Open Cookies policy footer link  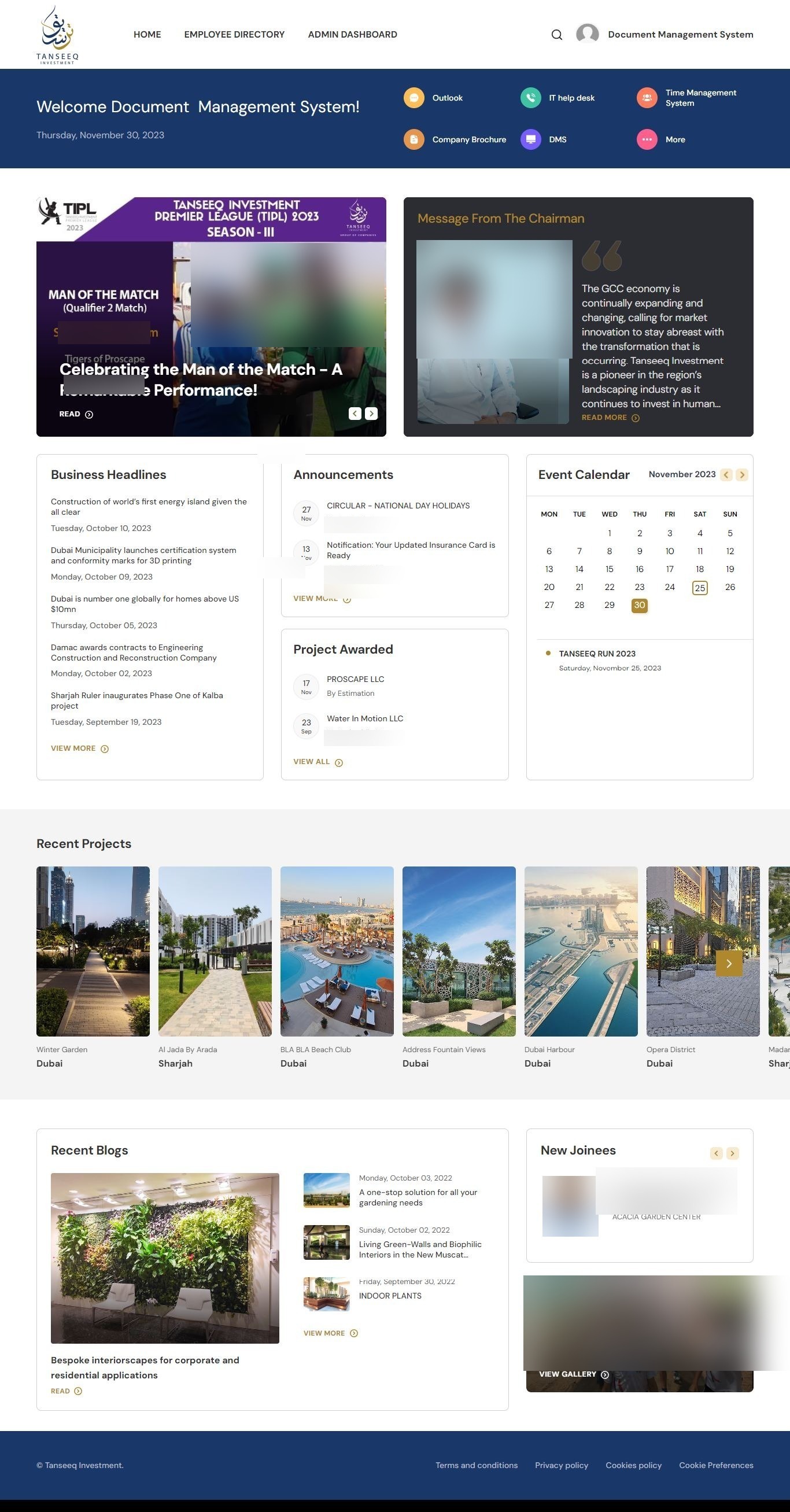pyautogui.click(x=633, y=1465)
